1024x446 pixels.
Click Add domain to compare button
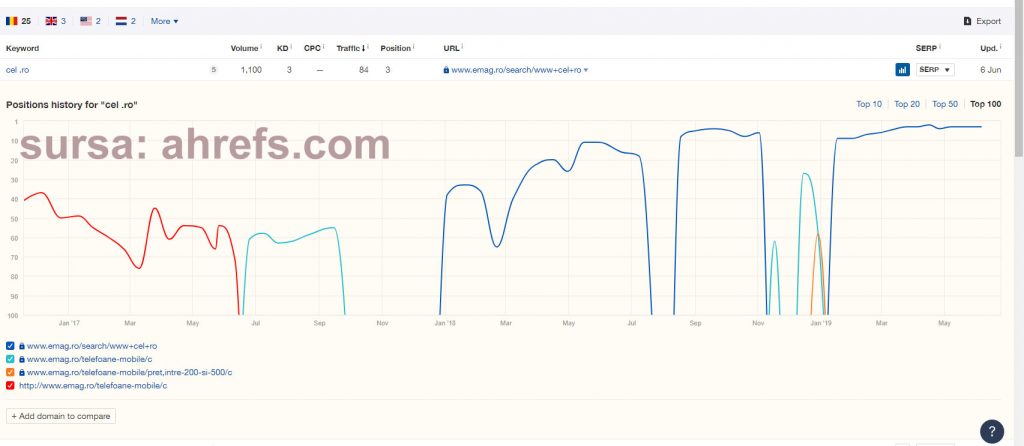coord(61,416)
